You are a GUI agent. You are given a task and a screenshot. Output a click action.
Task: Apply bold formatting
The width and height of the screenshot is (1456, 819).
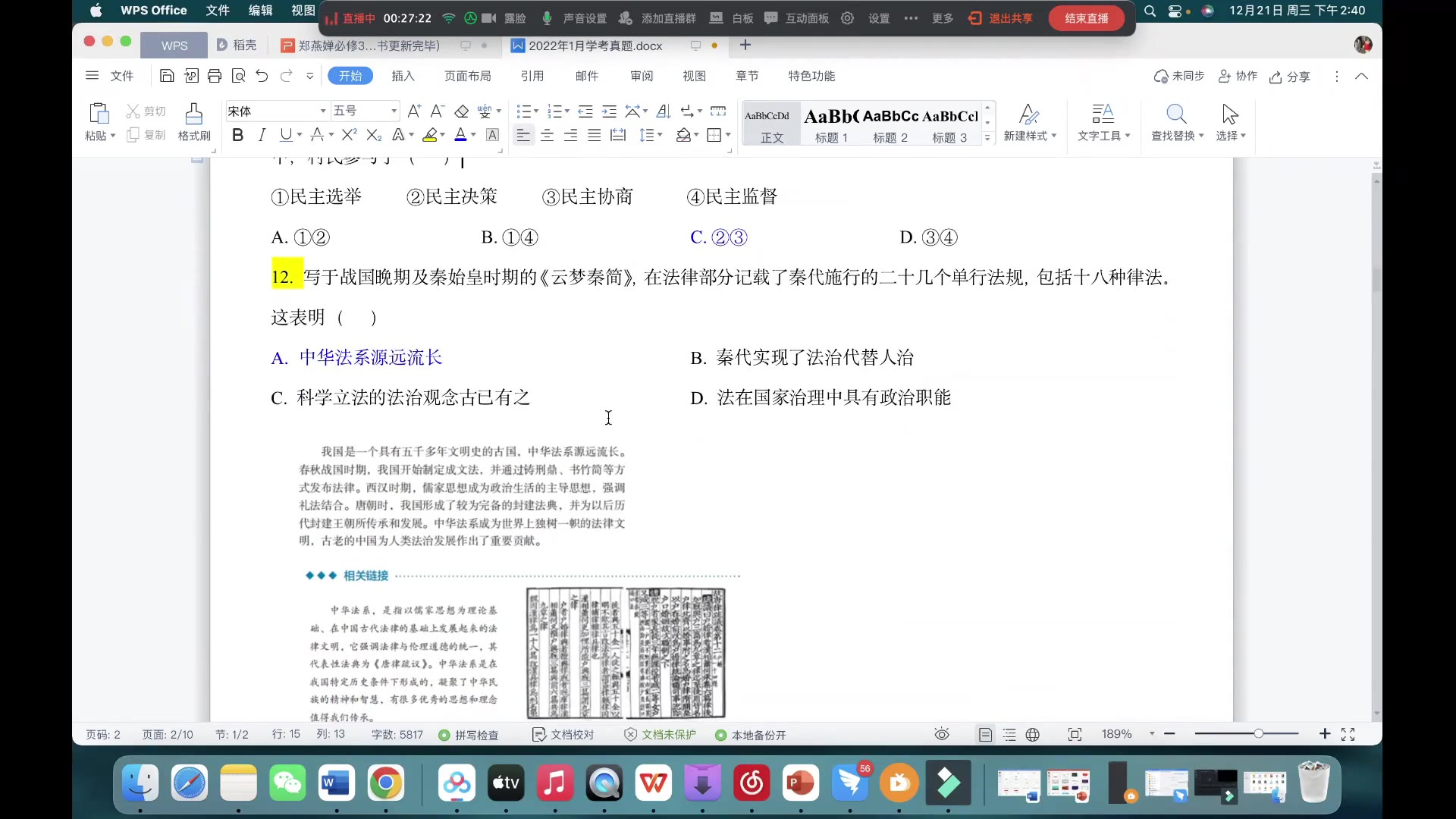click(x=238, y=135)
